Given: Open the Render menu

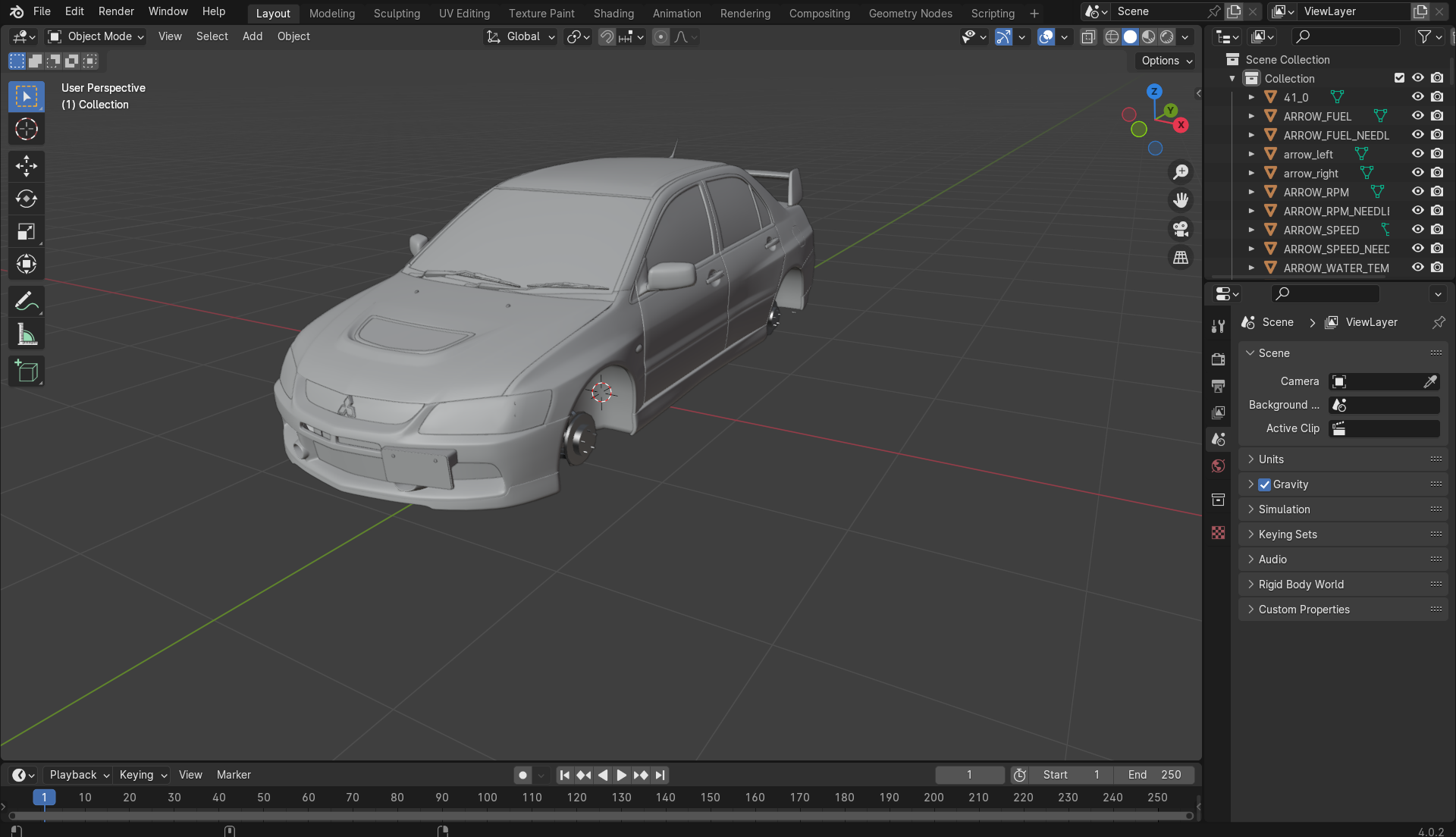Looking at the screenshot, I should (x=116, y=11).
